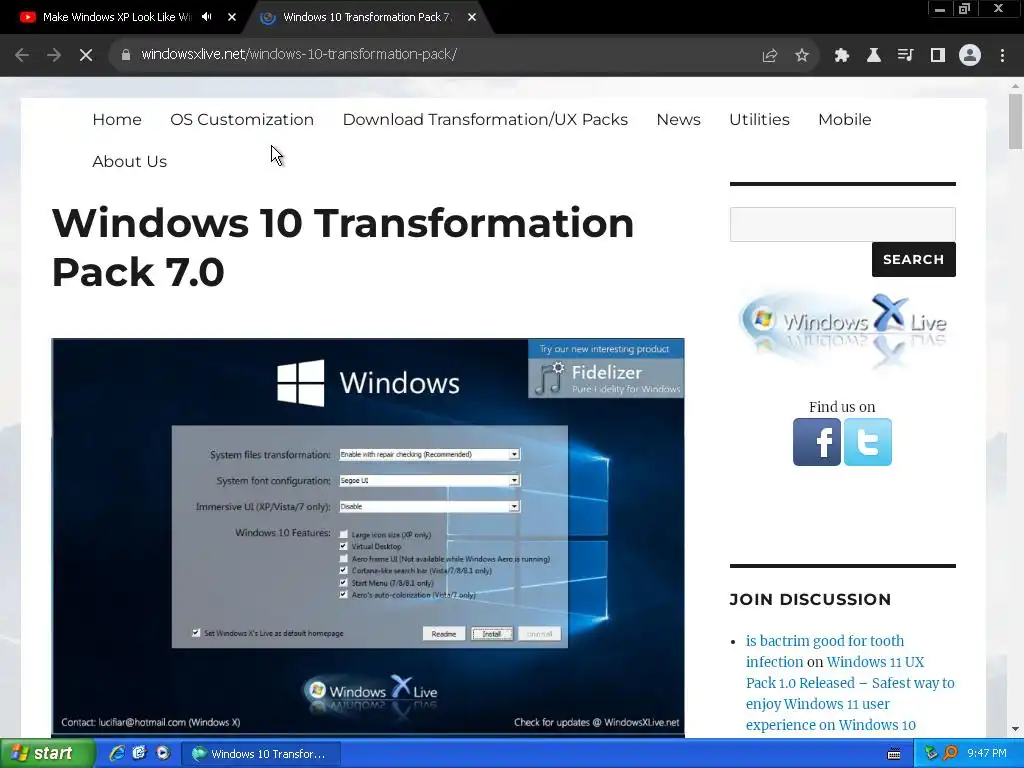Toggle Large icon size checkbox
1024x768 pixels.
click(x=344, y=535)
